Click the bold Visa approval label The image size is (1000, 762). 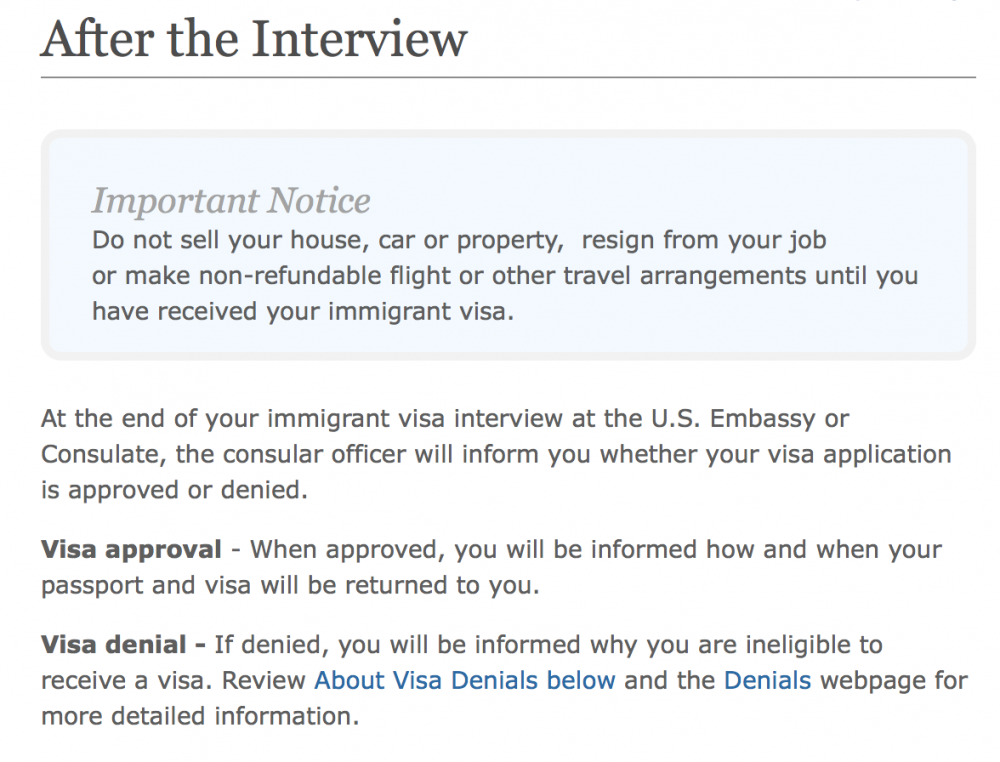(131, 549)
